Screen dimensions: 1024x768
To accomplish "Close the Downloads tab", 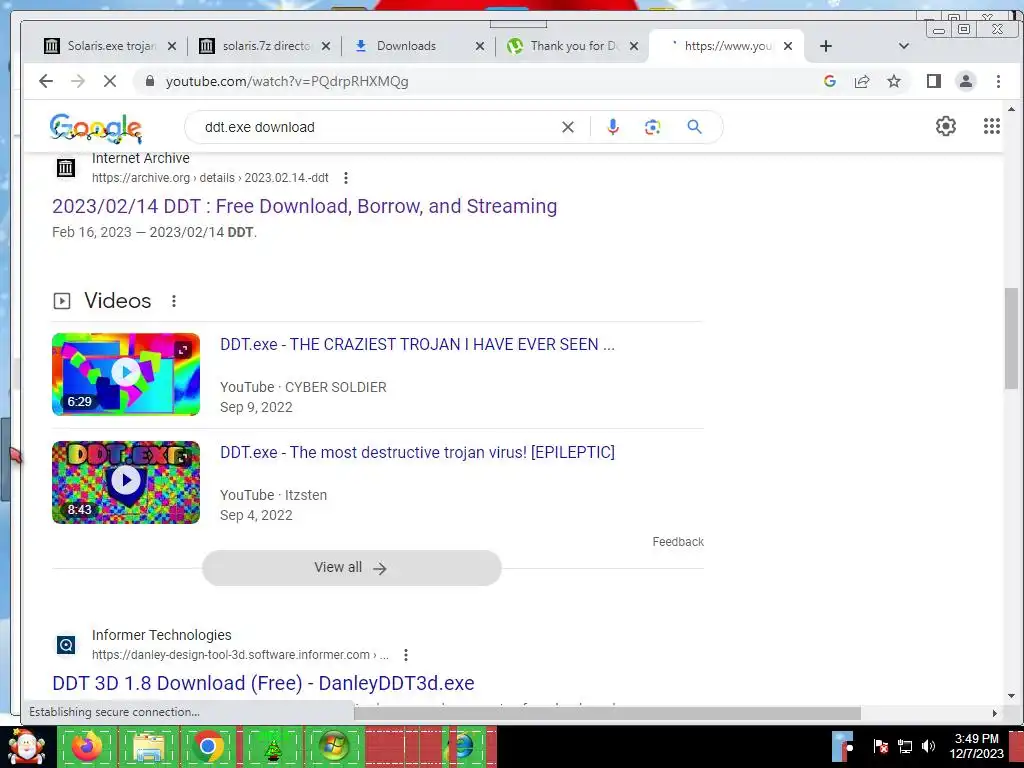I will pyautogui.click(x=479, y=46).
